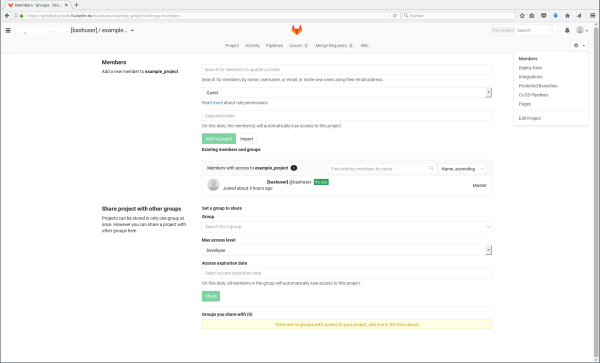Go back with the browser back arrow
600x363 pixels.
pyautogui.click(x=7, y=16)
